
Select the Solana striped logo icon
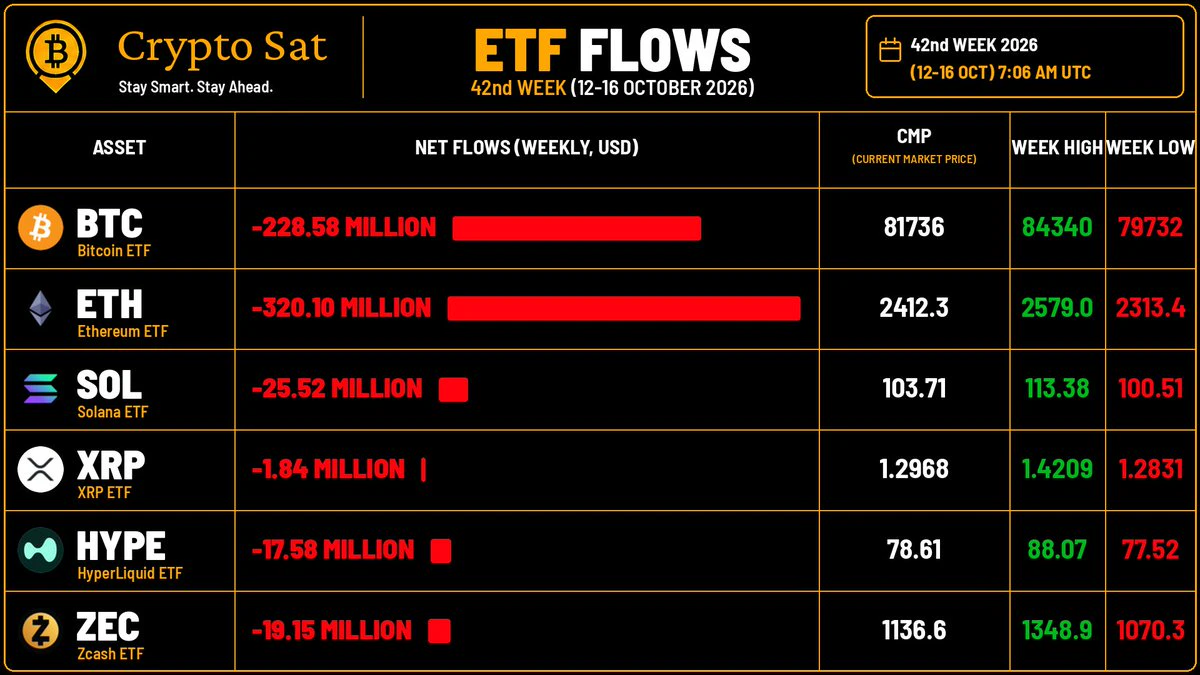tap(41, 389)
